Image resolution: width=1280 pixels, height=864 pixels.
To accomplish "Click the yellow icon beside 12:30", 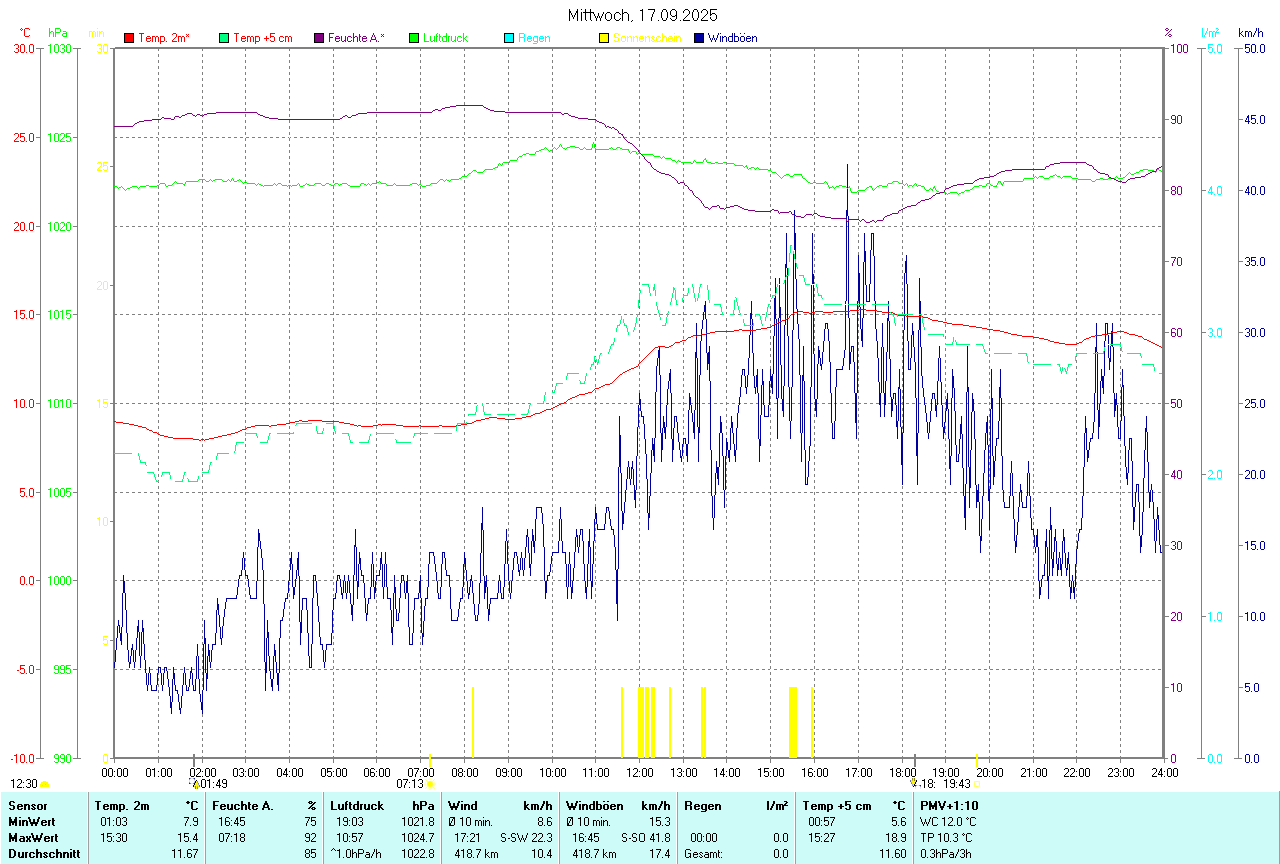I will [x=45, y=785].
